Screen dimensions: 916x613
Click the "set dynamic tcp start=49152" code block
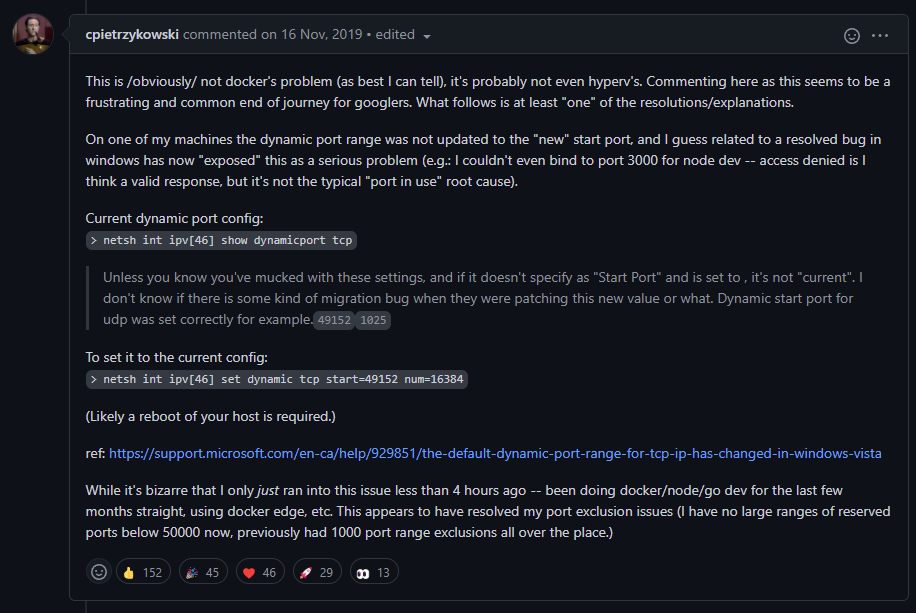coord(278,380)
